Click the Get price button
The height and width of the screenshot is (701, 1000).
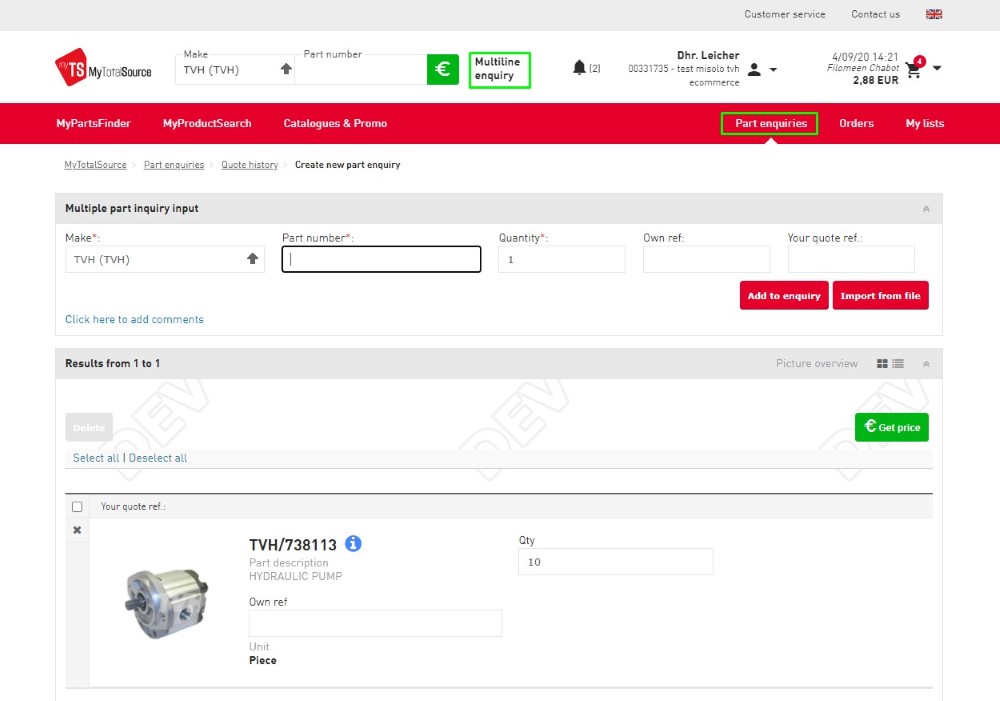[892, 427]
